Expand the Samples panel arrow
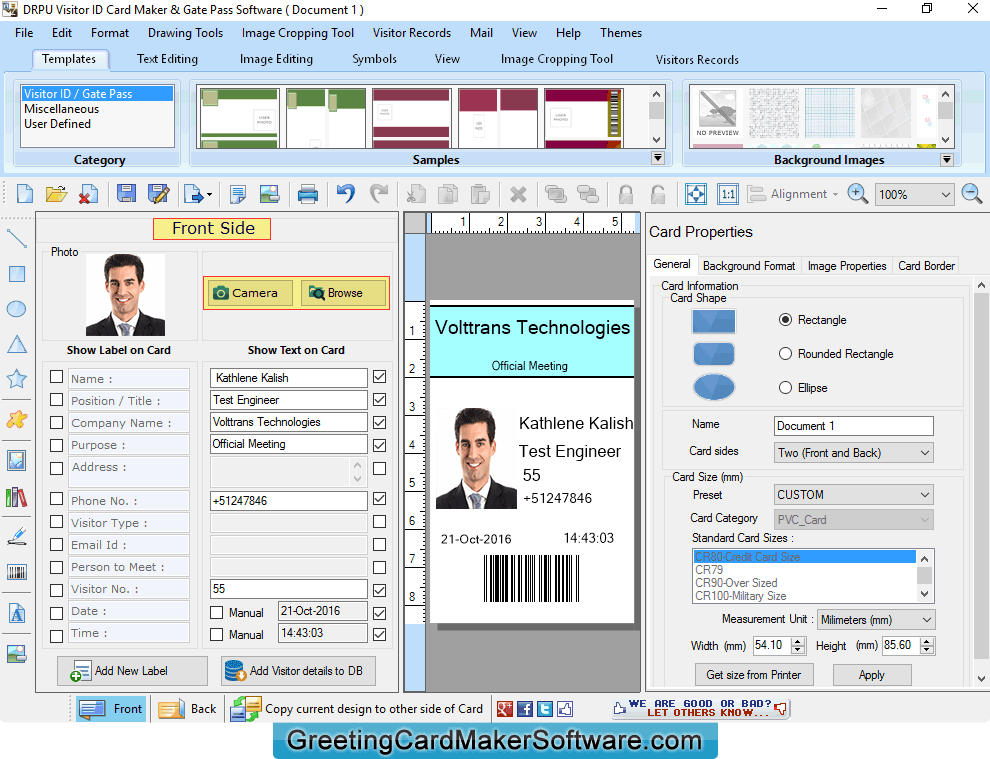The image size is (990, 759). [x=658, y=158]
